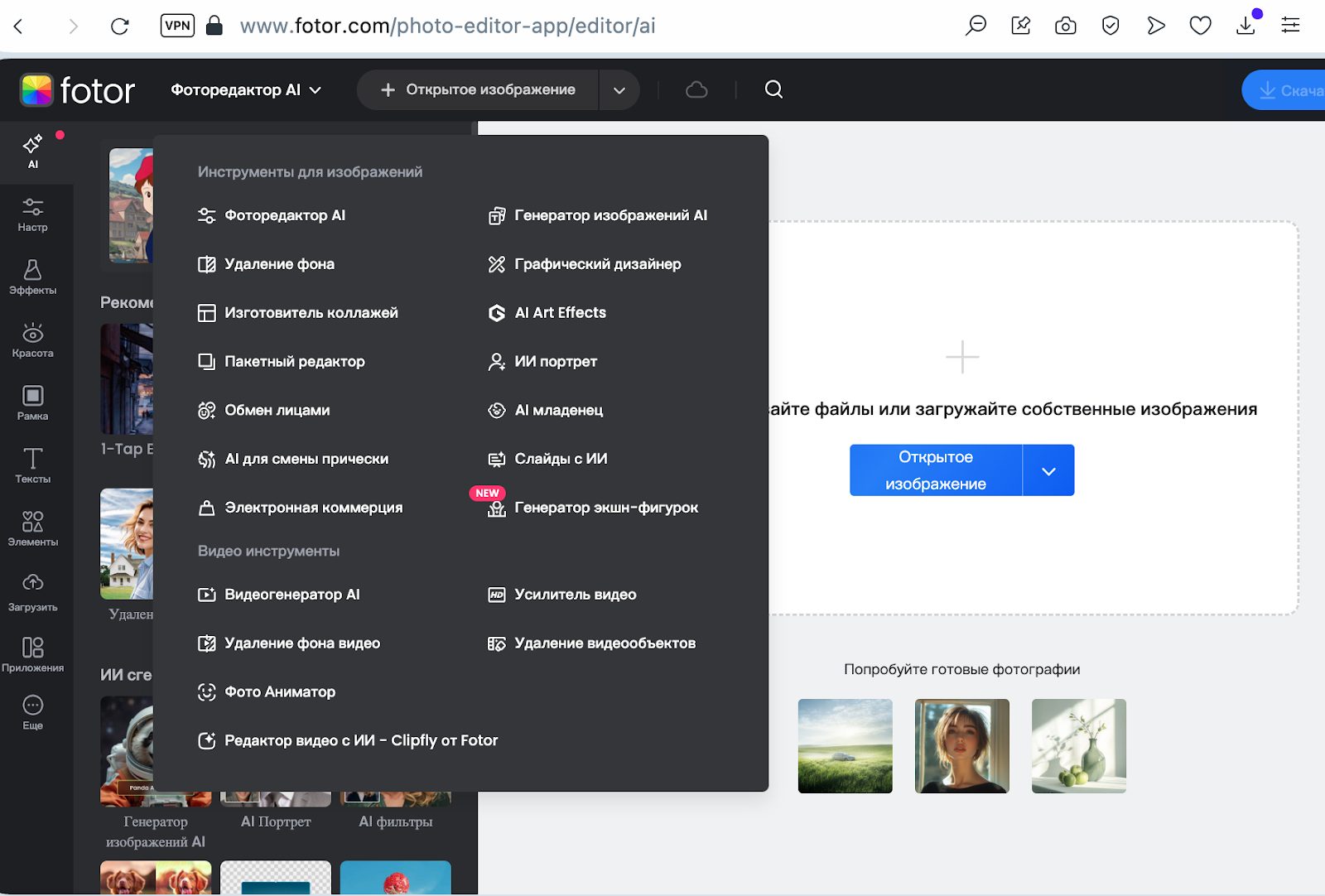1325x896 pixels.
Task: Open the AI tools sidebar tab
Action: [32, 152]
